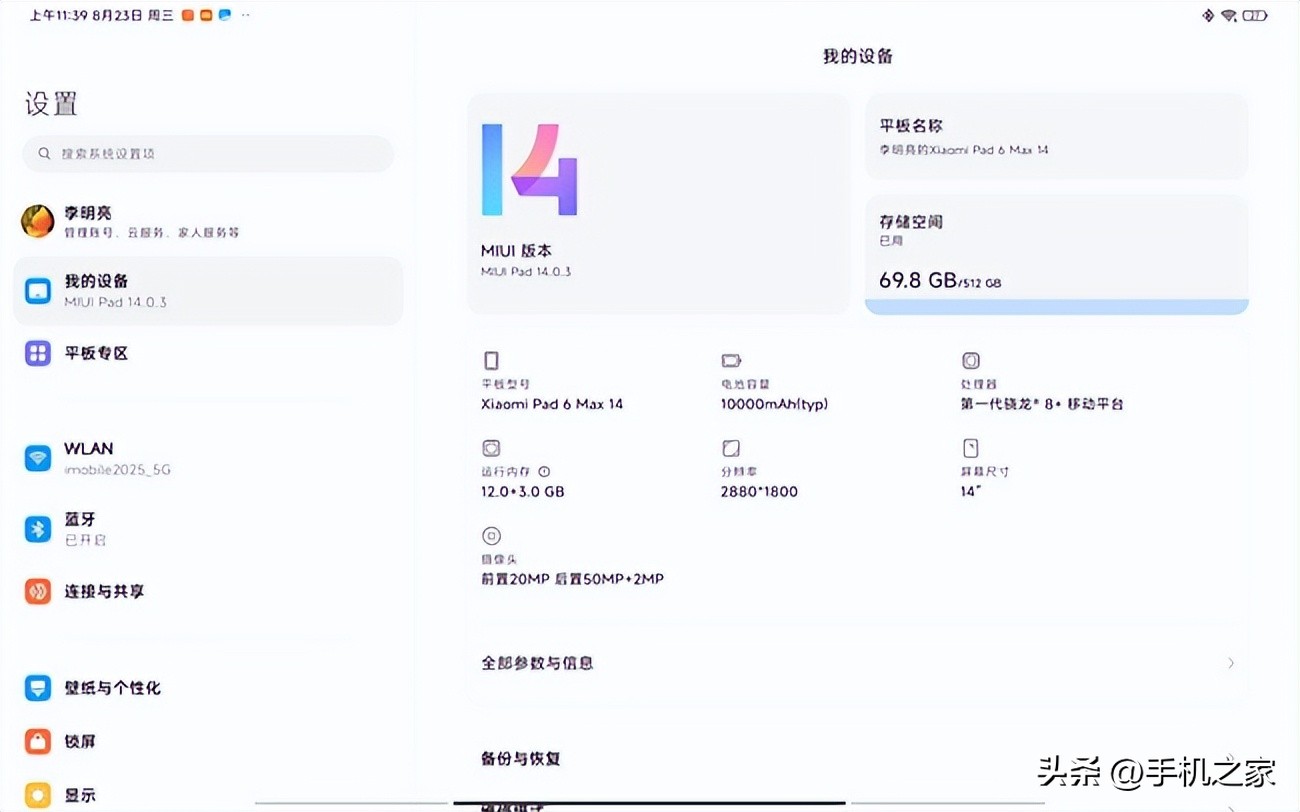Expand 全部参数与信息 with its chevron
Image resolution: width=1300 pixels, height=812 pixels.
[1231, 662]
